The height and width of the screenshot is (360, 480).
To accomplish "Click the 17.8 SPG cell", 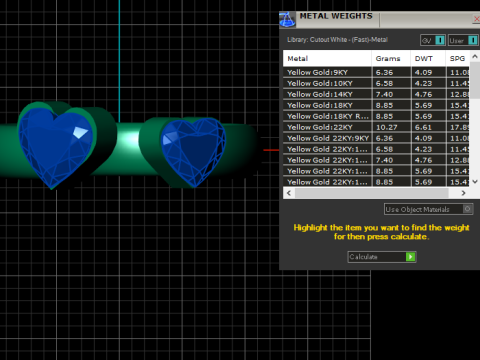I will (458, 127).
